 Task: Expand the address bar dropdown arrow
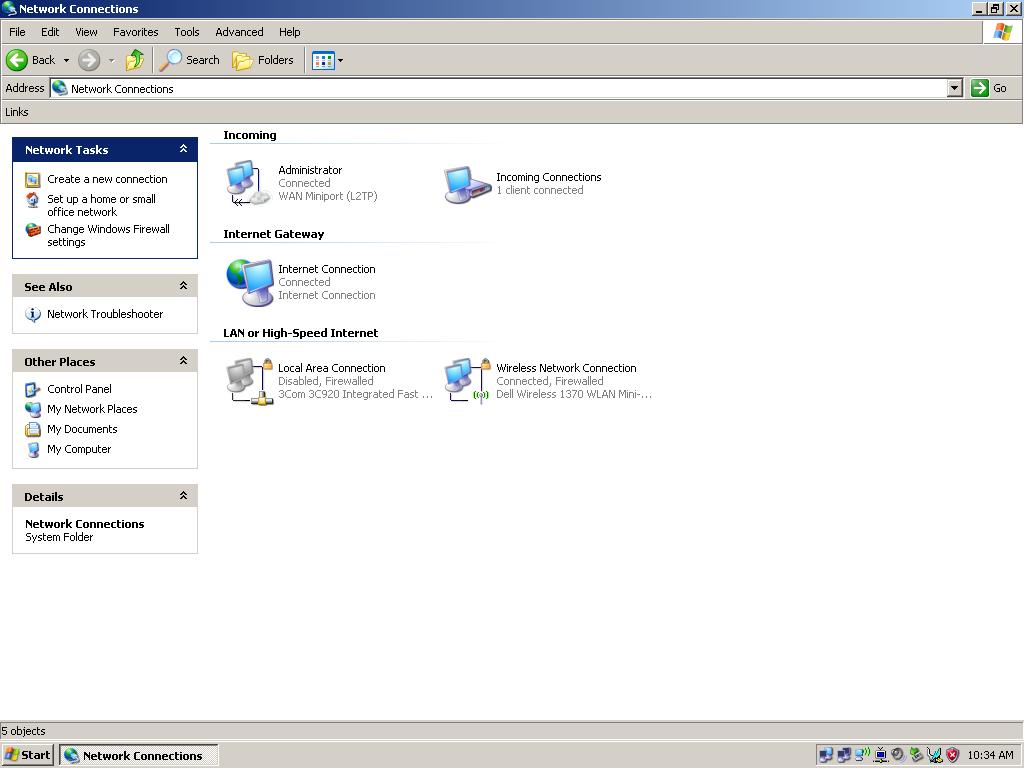(x=954, y=88)
